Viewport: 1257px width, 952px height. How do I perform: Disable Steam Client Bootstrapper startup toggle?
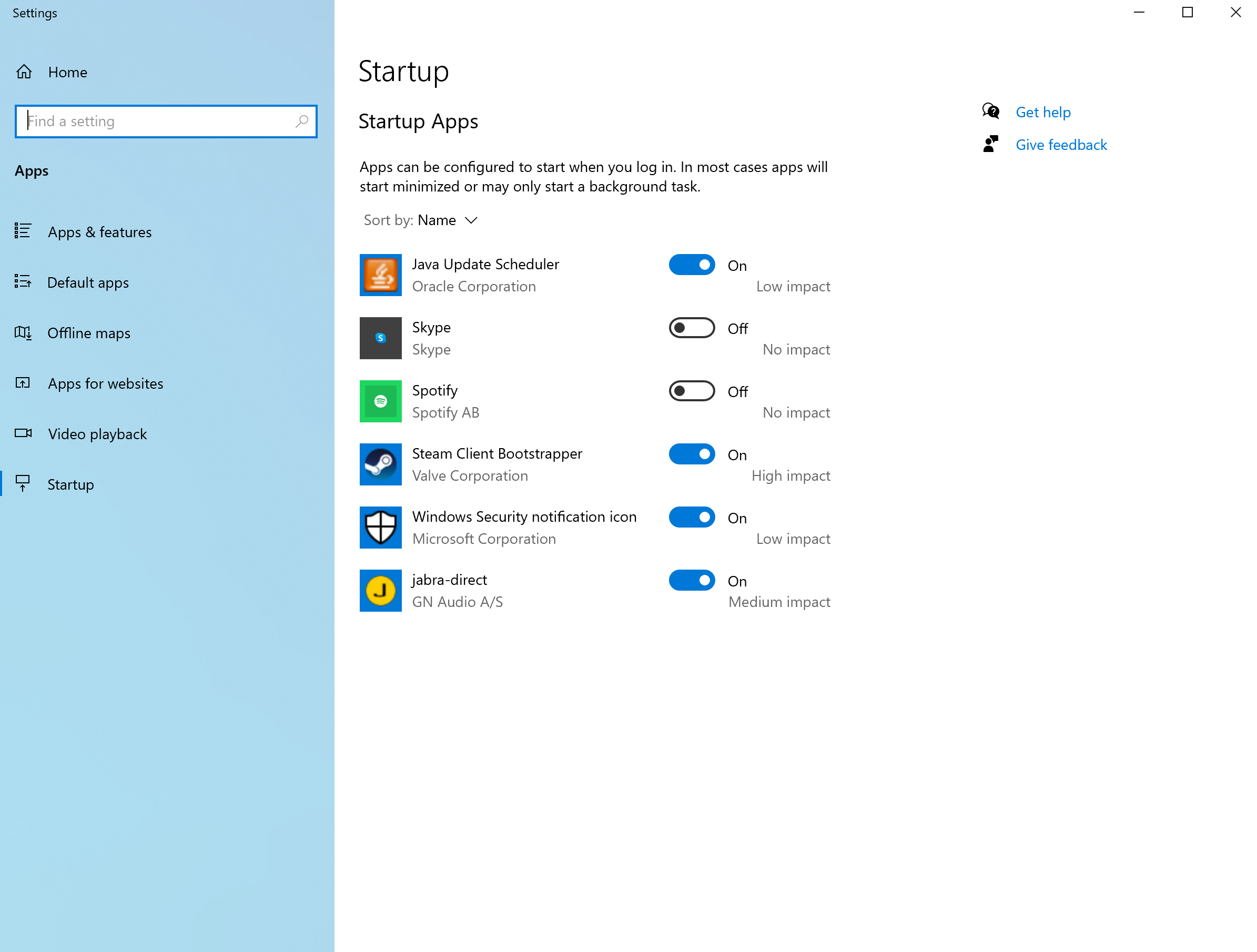click(x=692, y=454)
